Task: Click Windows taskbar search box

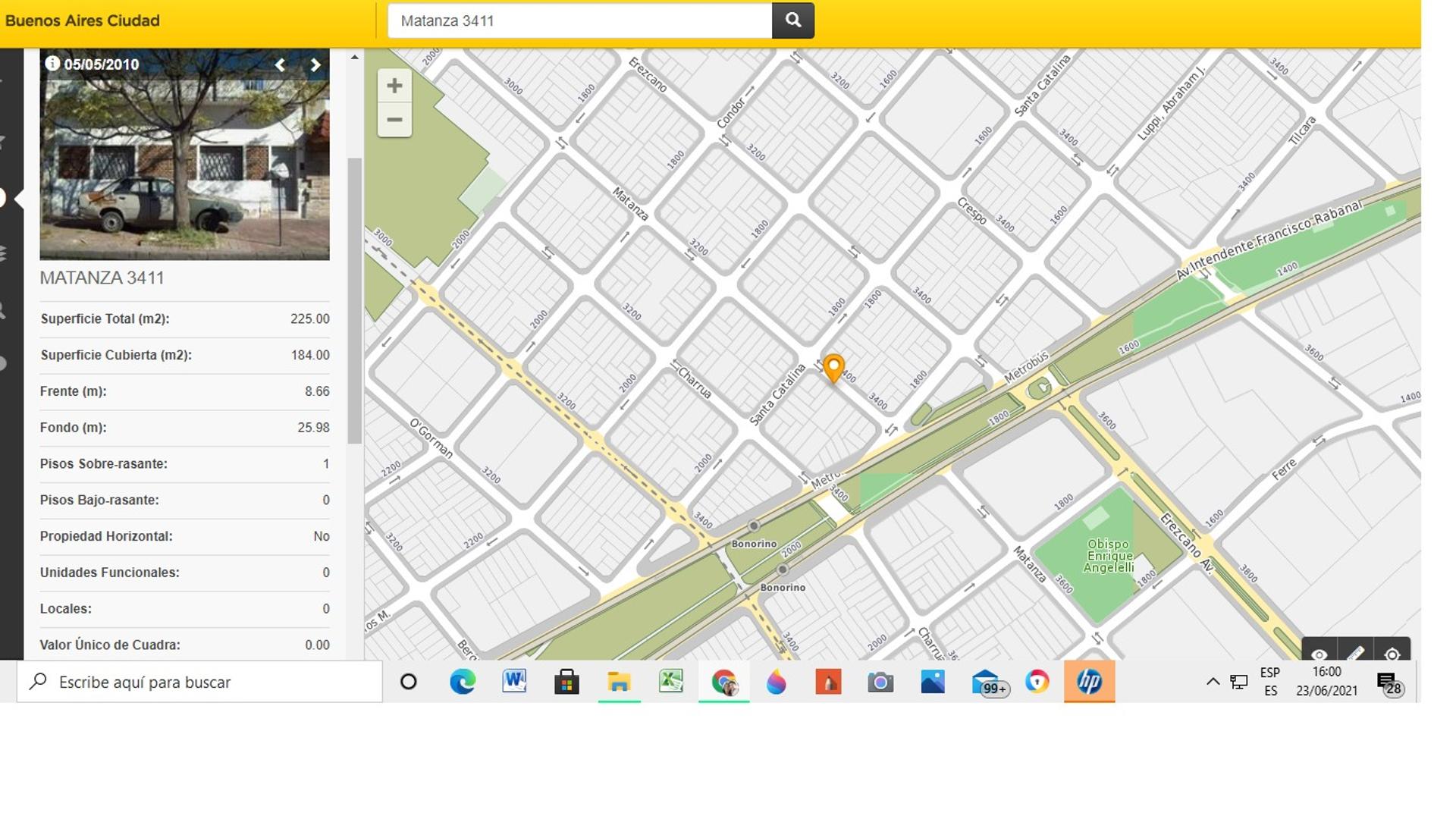Action: [199, 682]
